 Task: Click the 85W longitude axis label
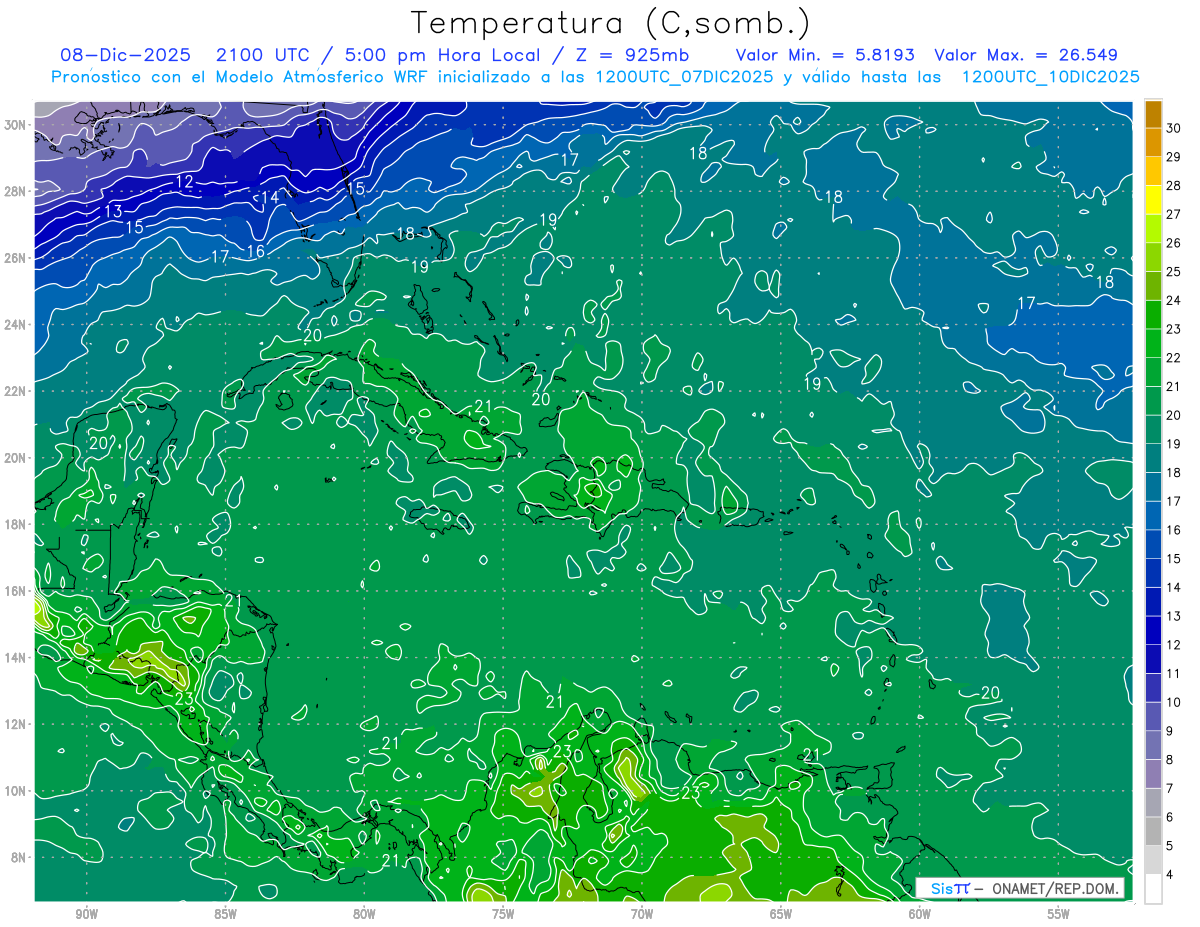(225, 914)
